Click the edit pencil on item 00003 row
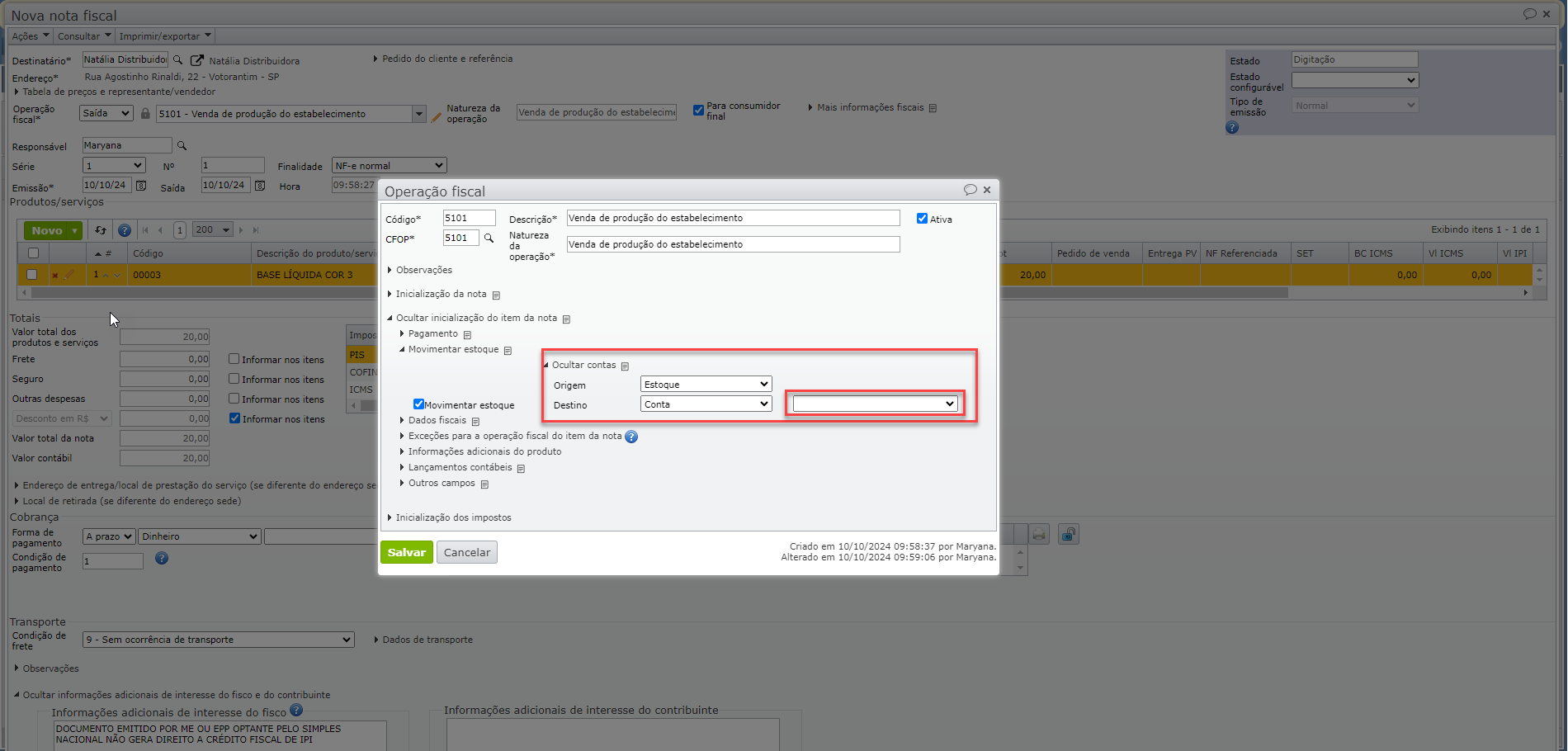The image size is (1568, 751). [x=69, y=275]
